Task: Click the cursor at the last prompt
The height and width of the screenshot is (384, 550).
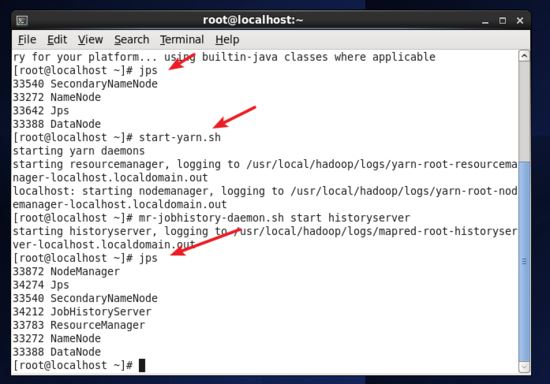Action: [x=142, y=365]
